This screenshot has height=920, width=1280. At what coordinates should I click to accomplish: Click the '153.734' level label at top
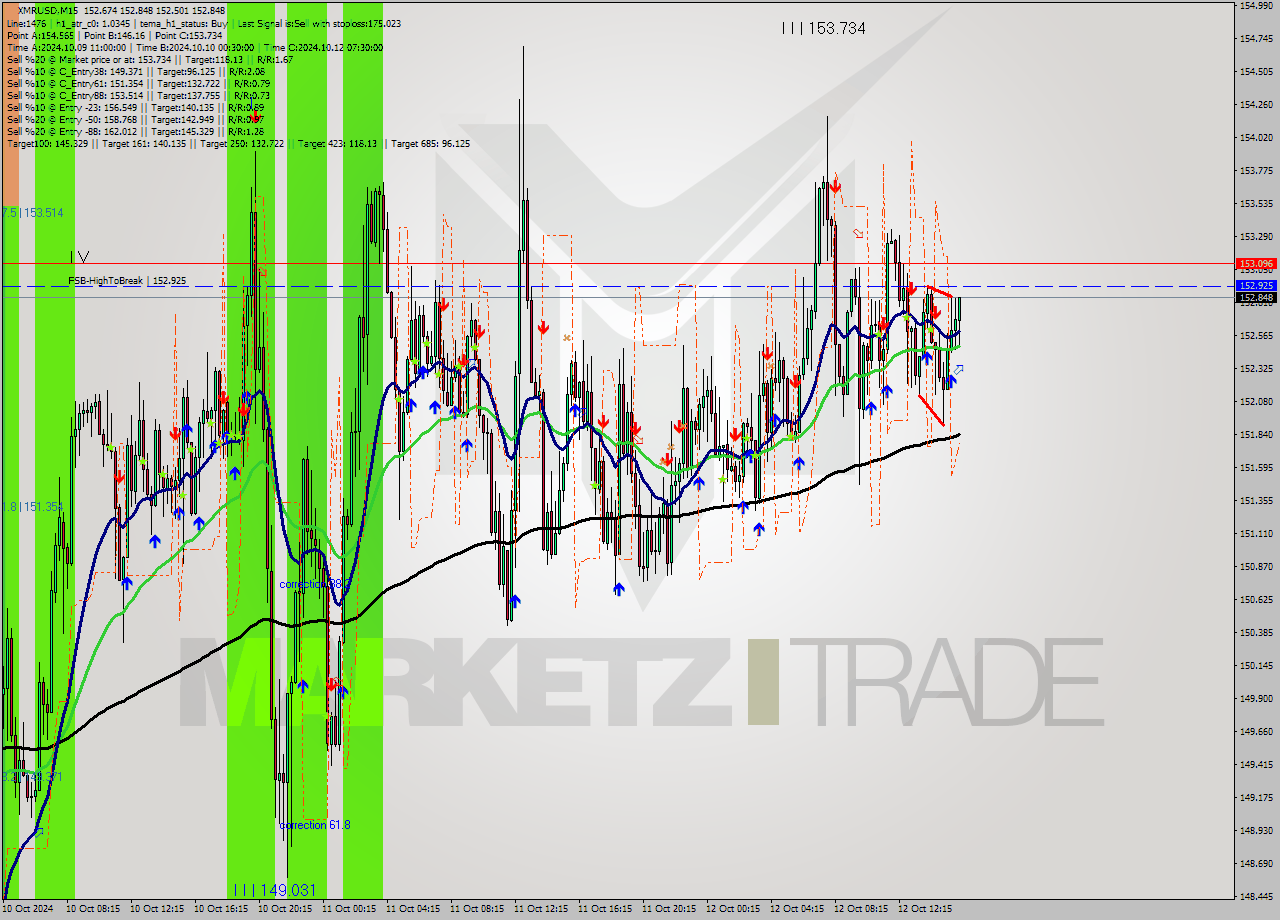click(823, 29)
